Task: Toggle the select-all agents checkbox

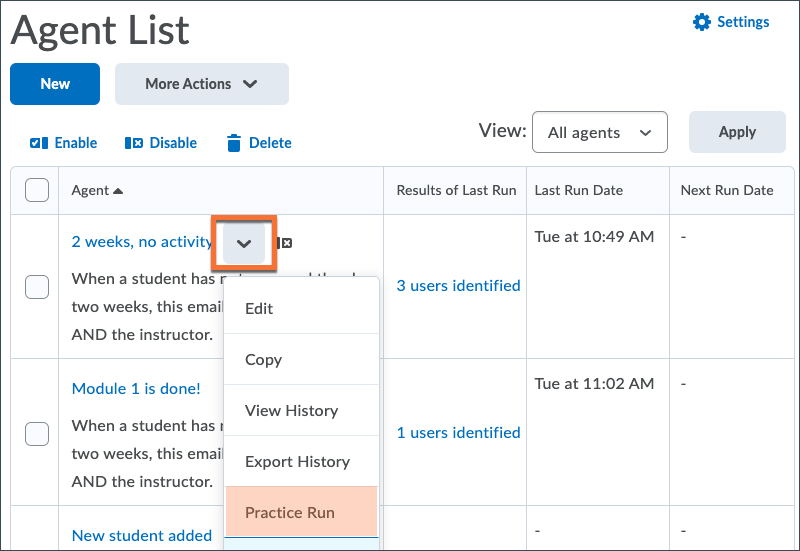Action: point(36,190)
